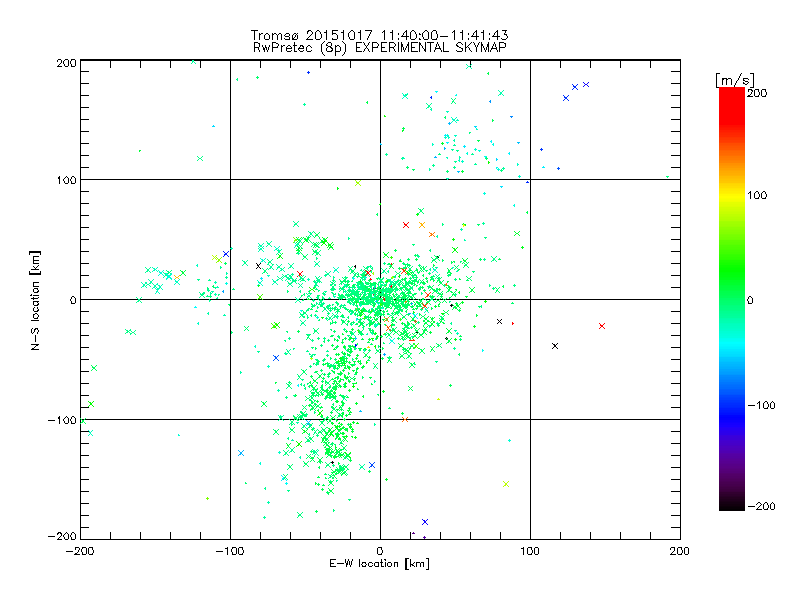
Task: Click the 0 label on the colorbar
Action: 749,300
